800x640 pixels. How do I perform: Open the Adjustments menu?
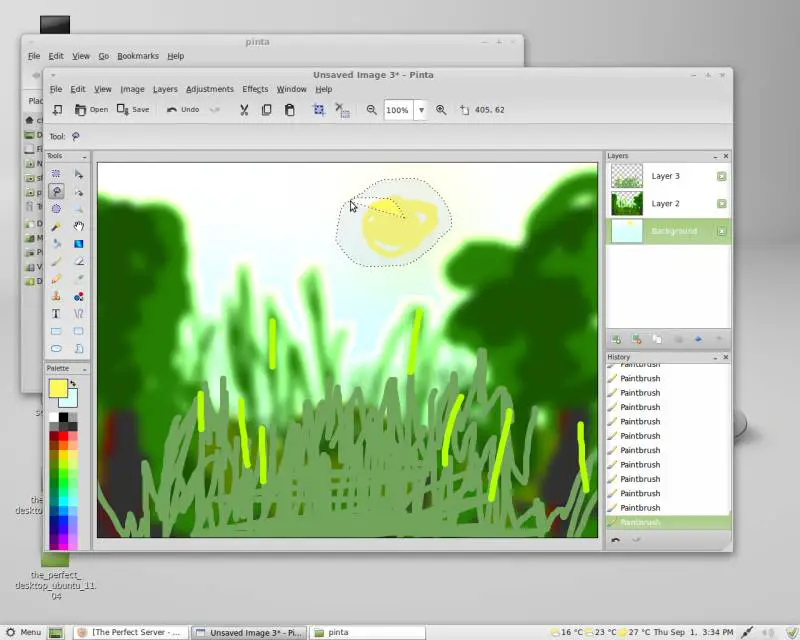(210, 89)
